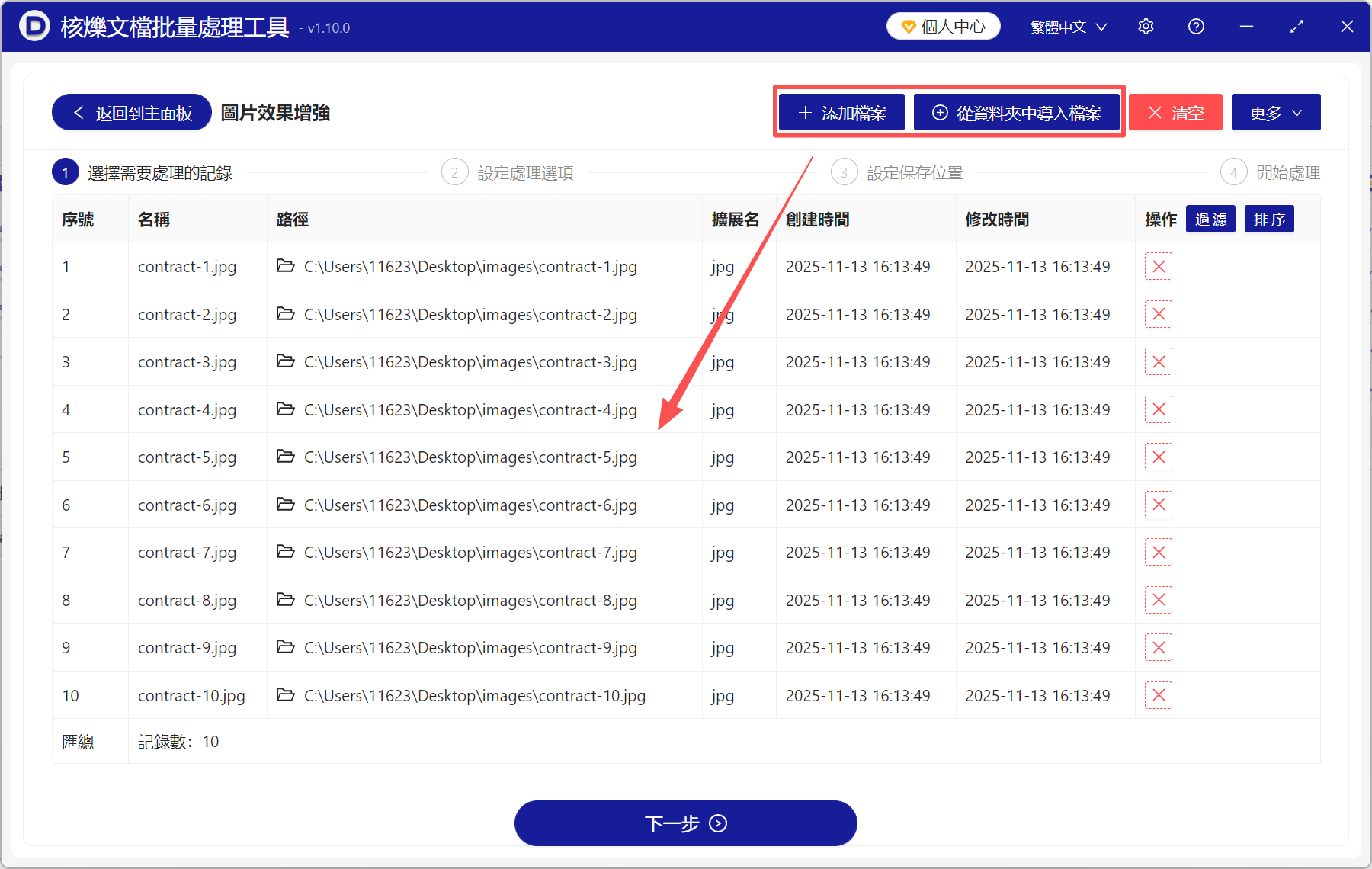The width and height of the screenshot is (1372, 869).
Task: Open the 排序 sorting control
Action: (x=1268, y=219)
